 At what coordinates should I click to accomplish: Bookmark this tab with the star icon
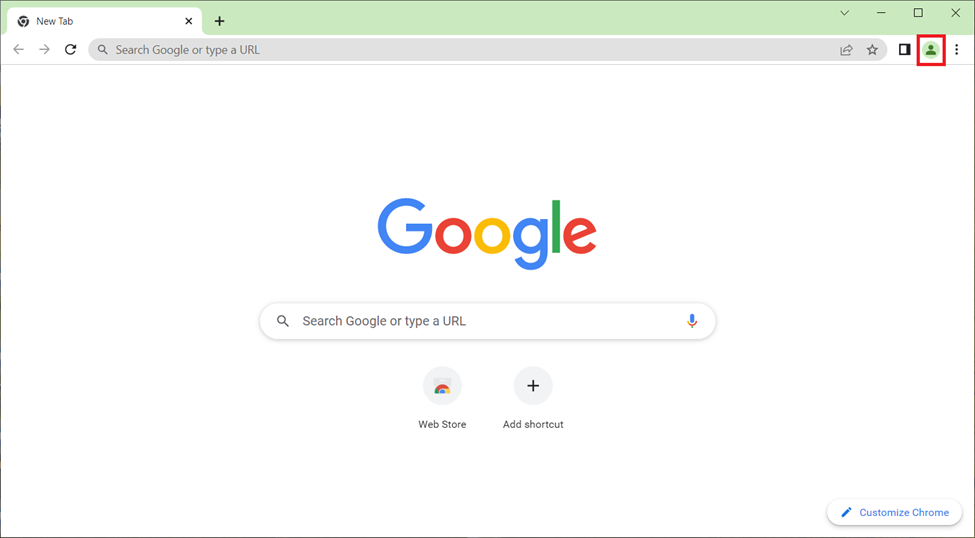pyautogui.click(x=872, y=50)
